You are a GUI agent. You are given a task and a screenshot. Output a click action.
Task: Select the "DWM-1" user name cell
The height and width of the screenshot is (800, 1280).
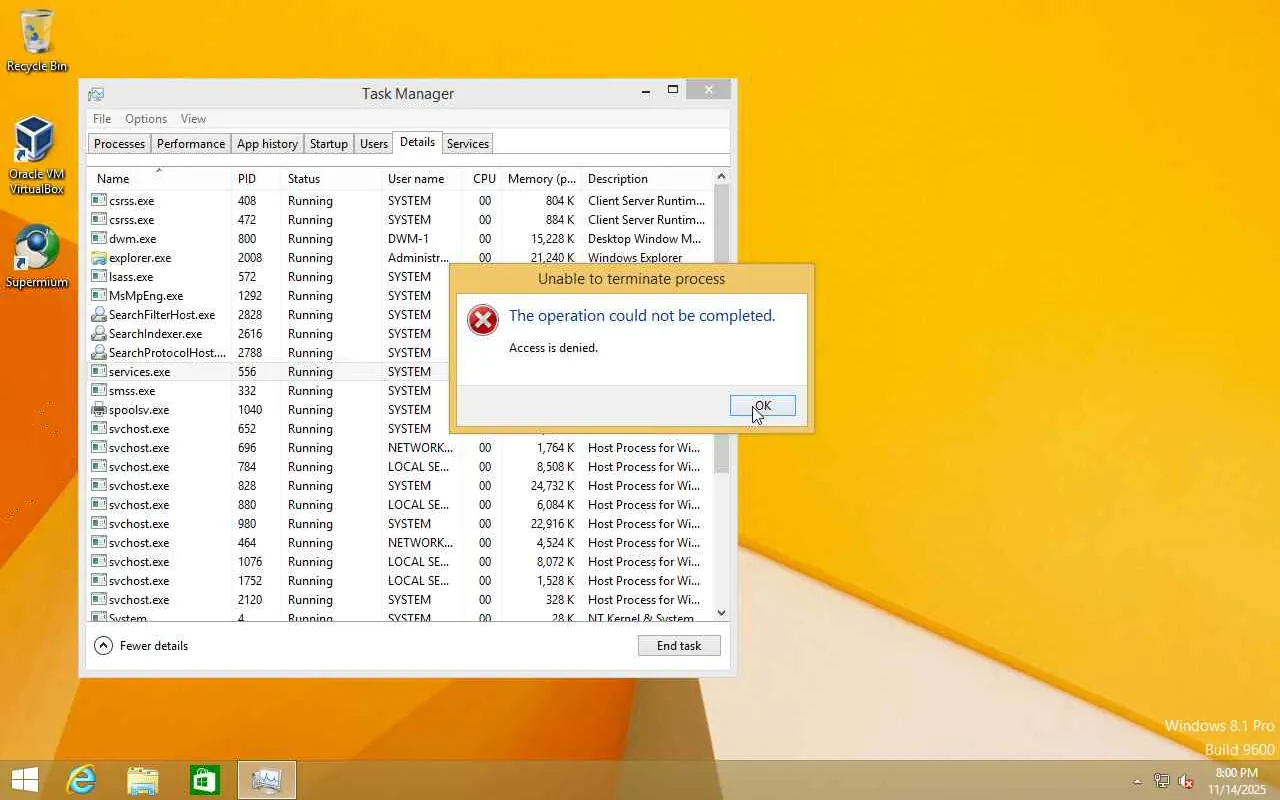pos(408,238)
